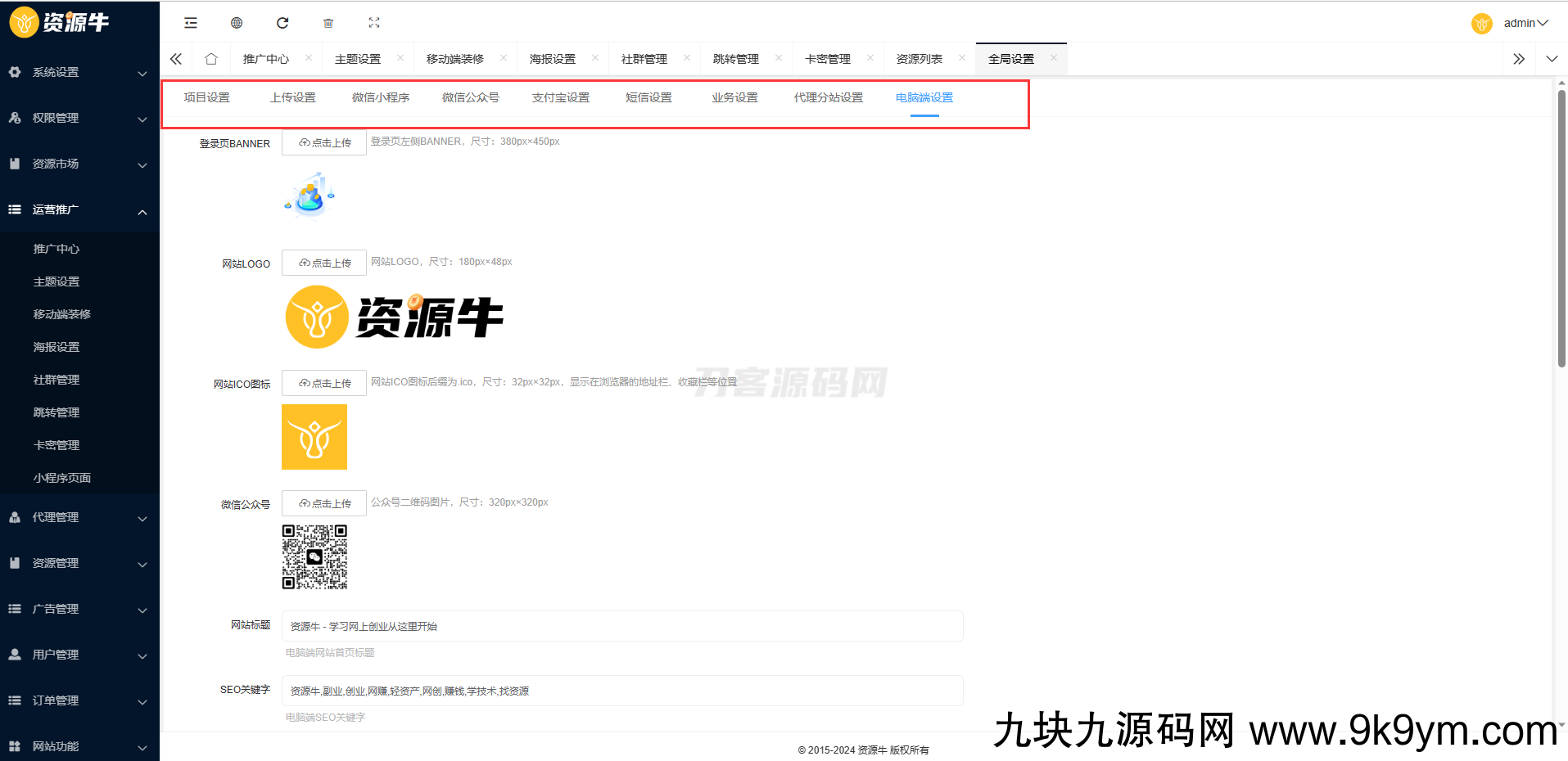Open the tab options dropdown arrow
Viewport: 1568px width, 761px height.
pyautogui.click(x=1552, y=59)
